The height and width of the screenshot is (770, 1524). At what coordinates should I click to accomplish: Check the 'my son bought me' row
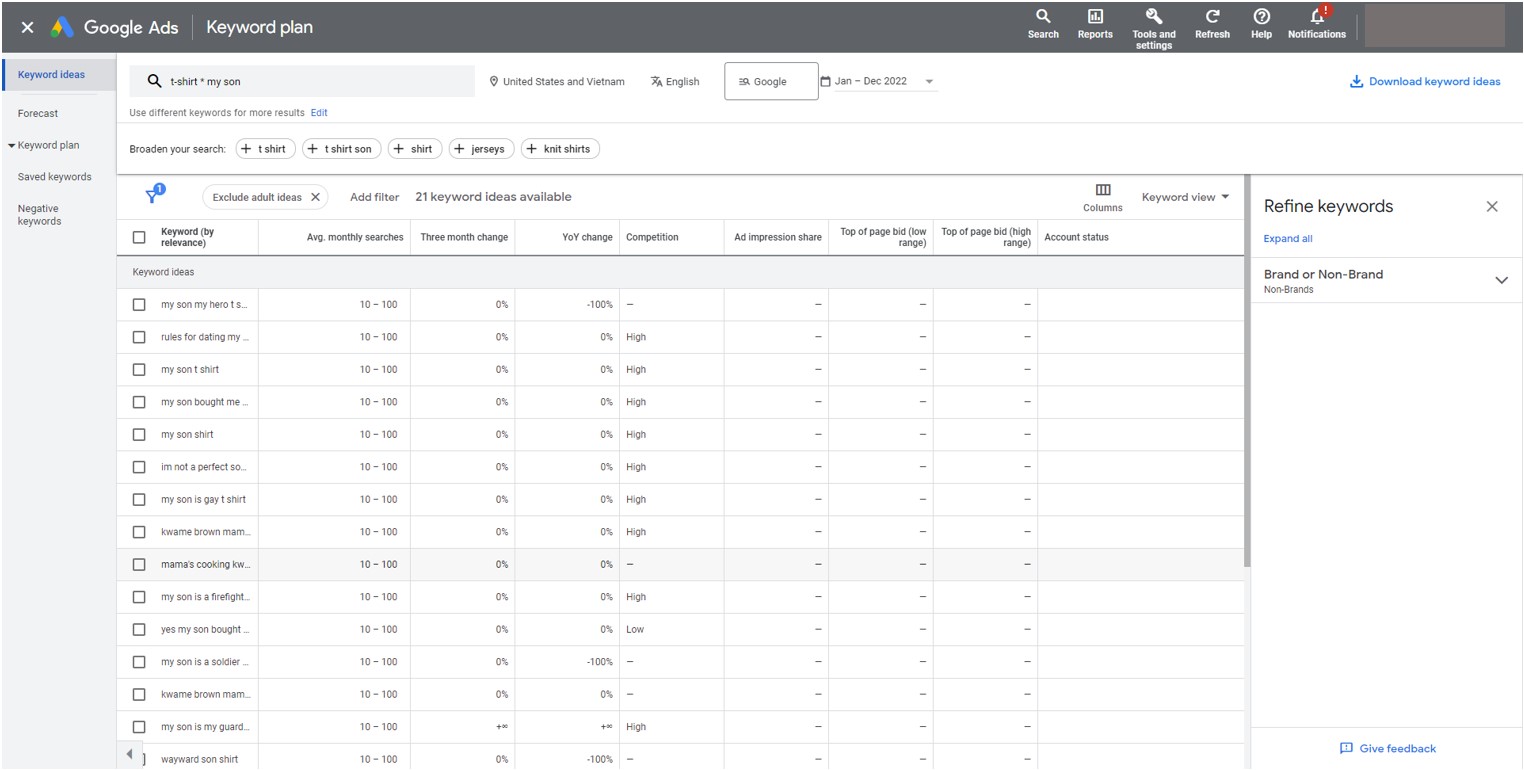pos(139,402)
